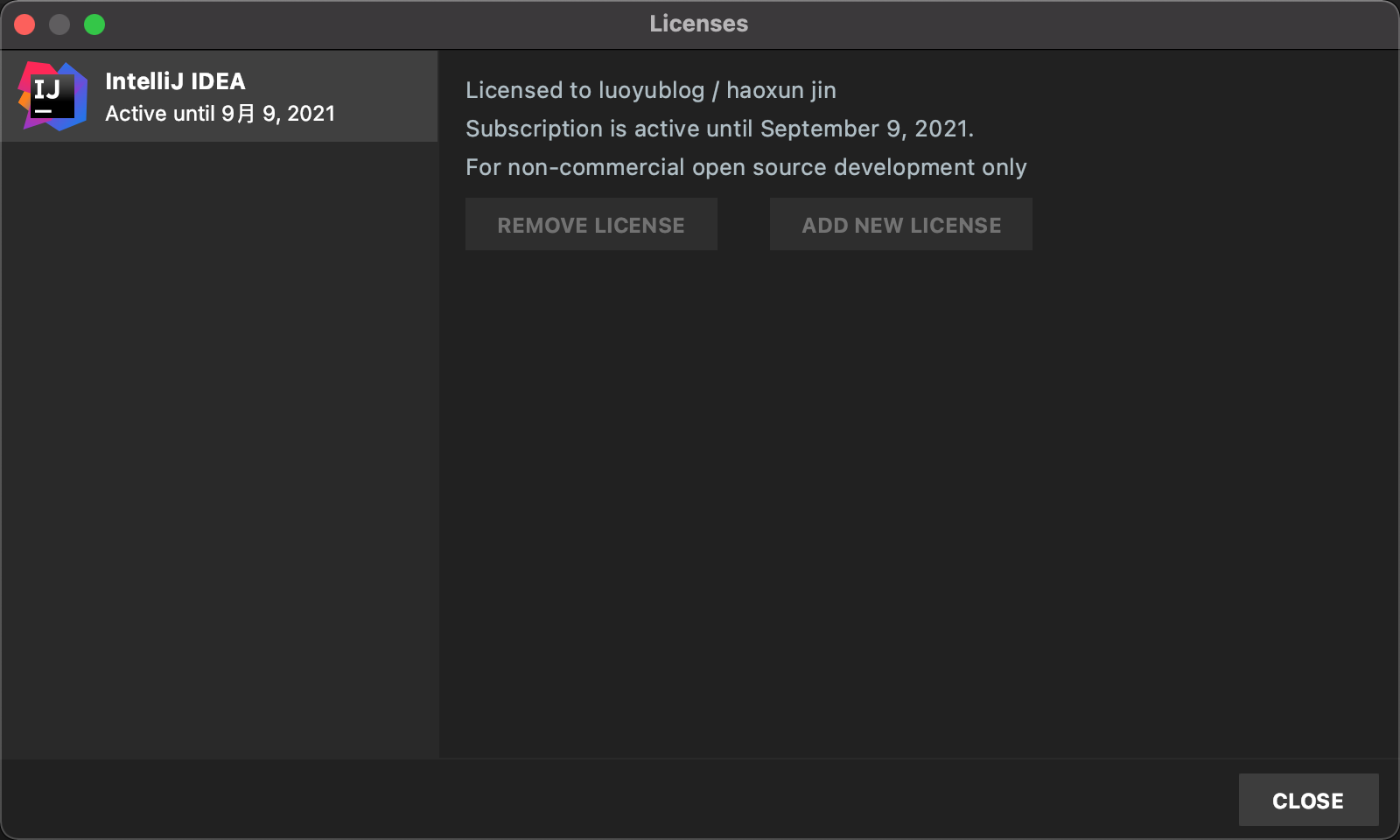
Task: Click the IntelliJ IDEA logo icon
Action: click(52, 96)
